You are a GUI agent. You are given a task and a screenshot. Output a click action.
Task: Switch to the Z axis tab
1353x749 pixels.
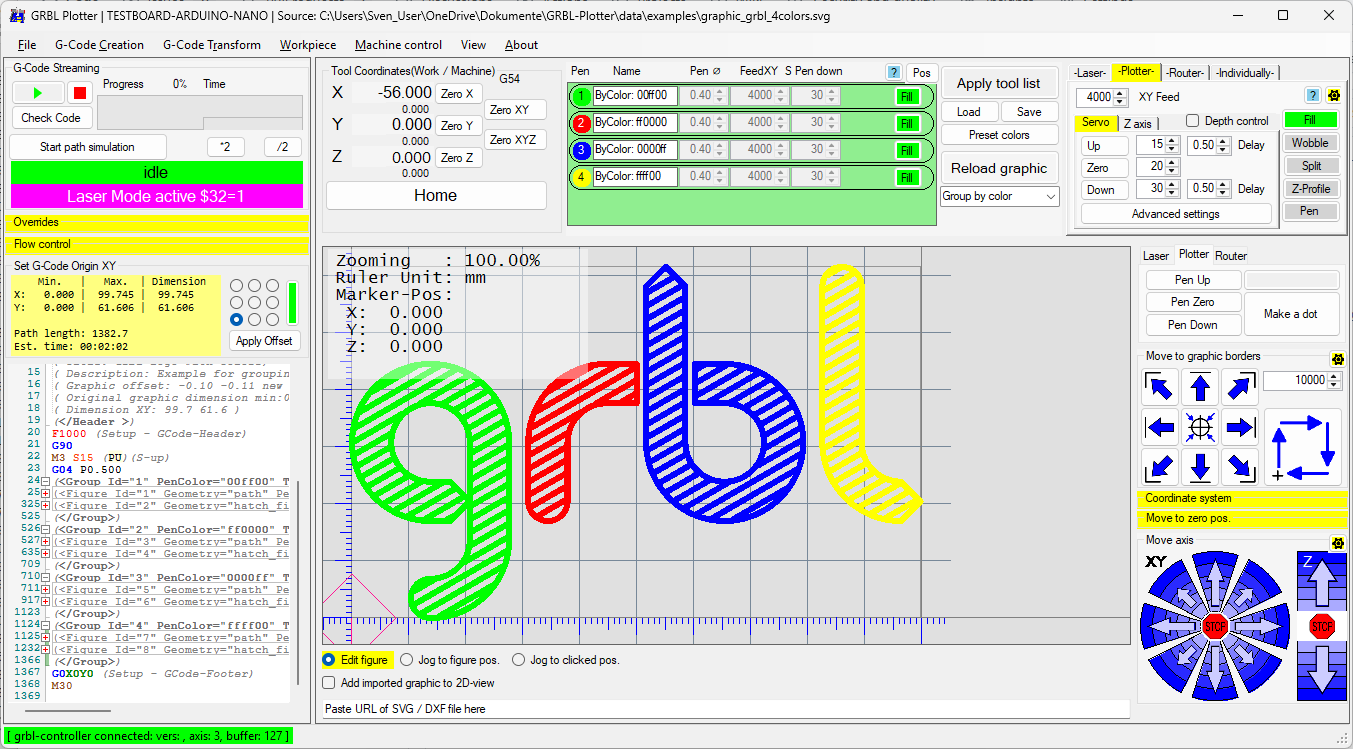pyautogui.click(x=1137, y=123)
